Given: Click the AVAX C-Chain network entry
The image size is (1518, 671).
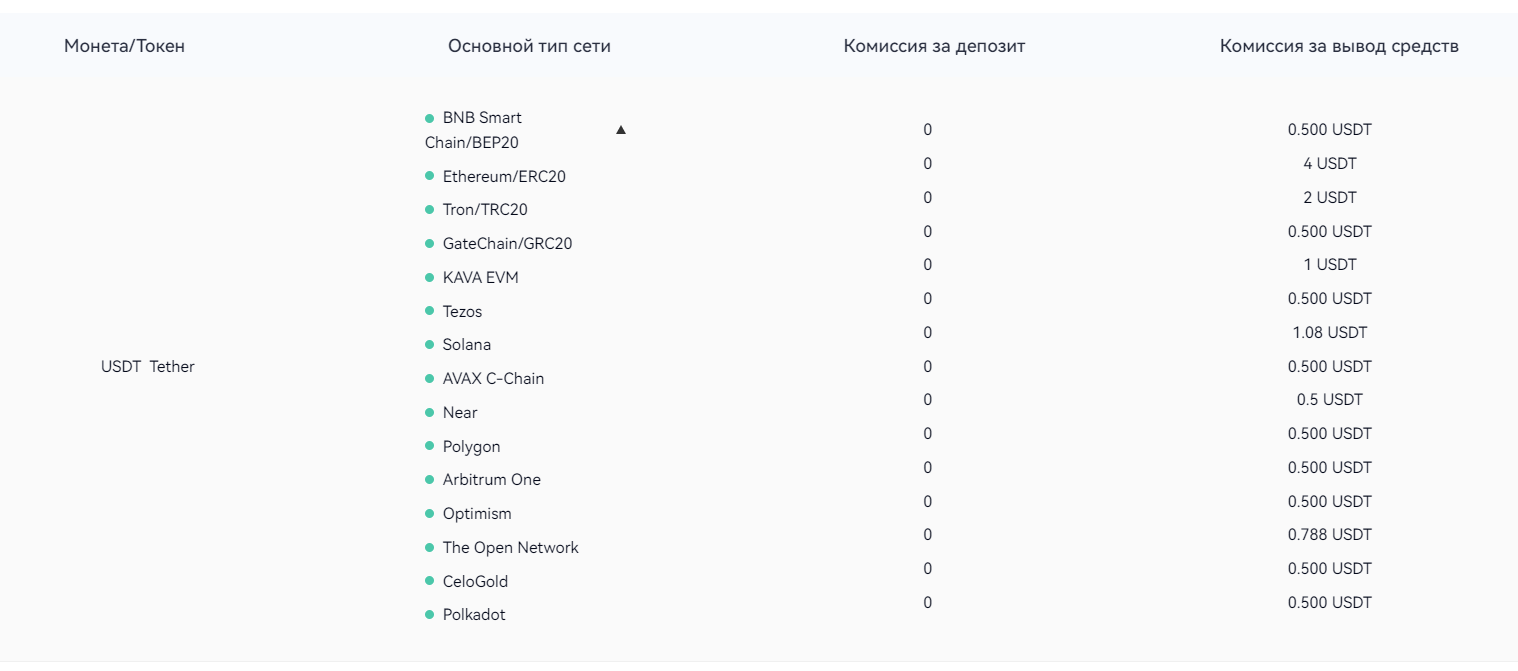Looking at the screenshot, I should pyautogui.click(x=493, y=379).
